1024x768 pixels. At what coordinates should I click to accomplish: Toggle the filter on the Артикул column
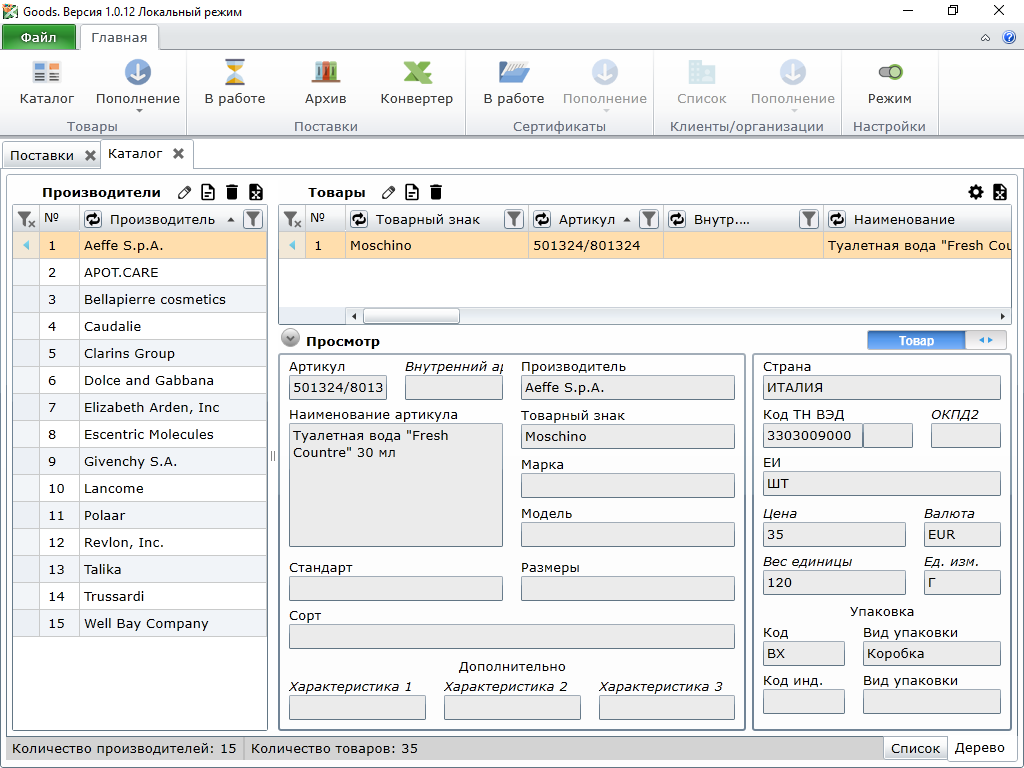pos(648,219)
